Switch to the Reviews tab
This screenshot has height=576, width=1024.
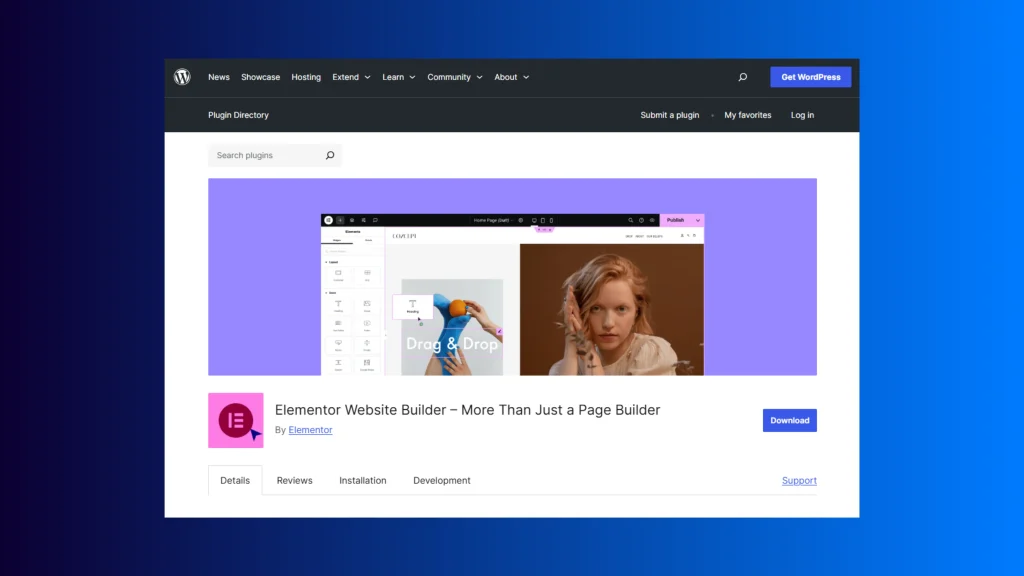coord(294,481)
